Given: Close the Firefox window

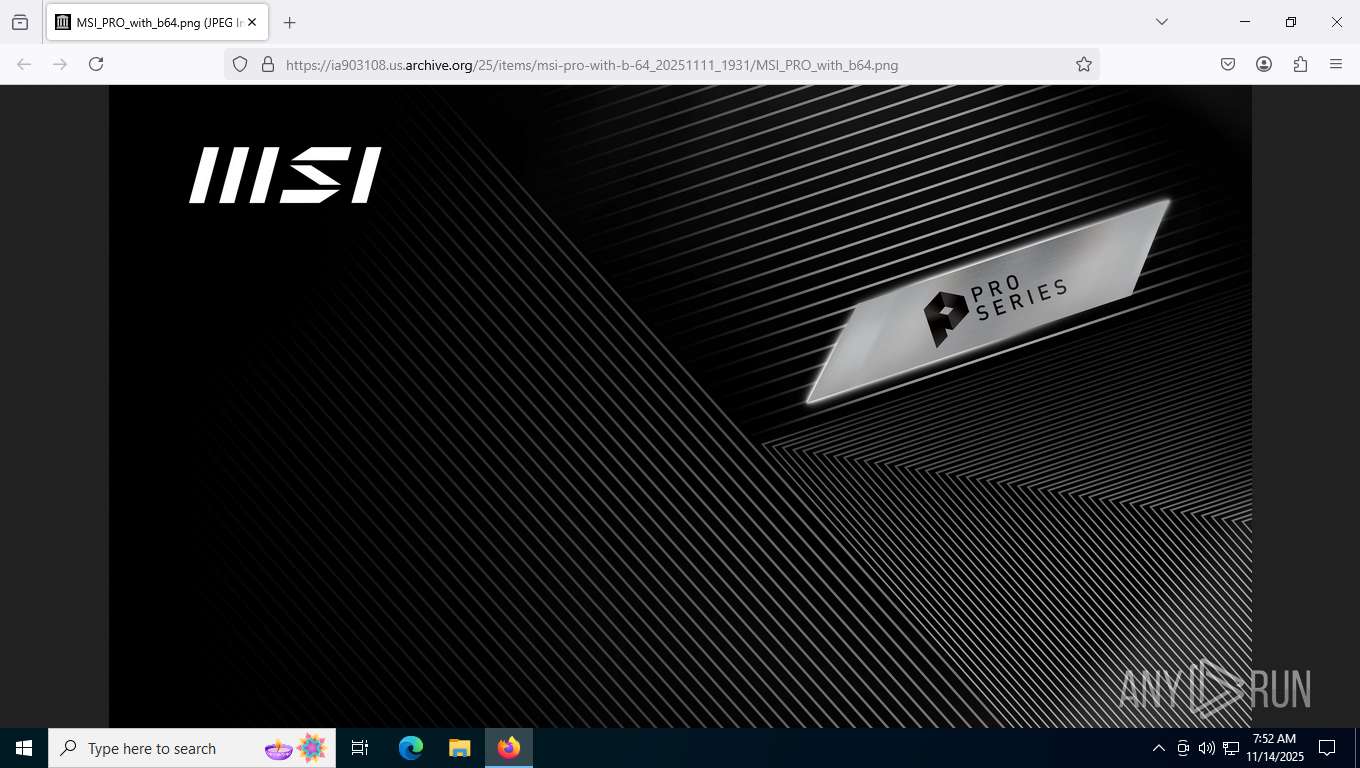Looking at the screenshot, I should 1337,22.
